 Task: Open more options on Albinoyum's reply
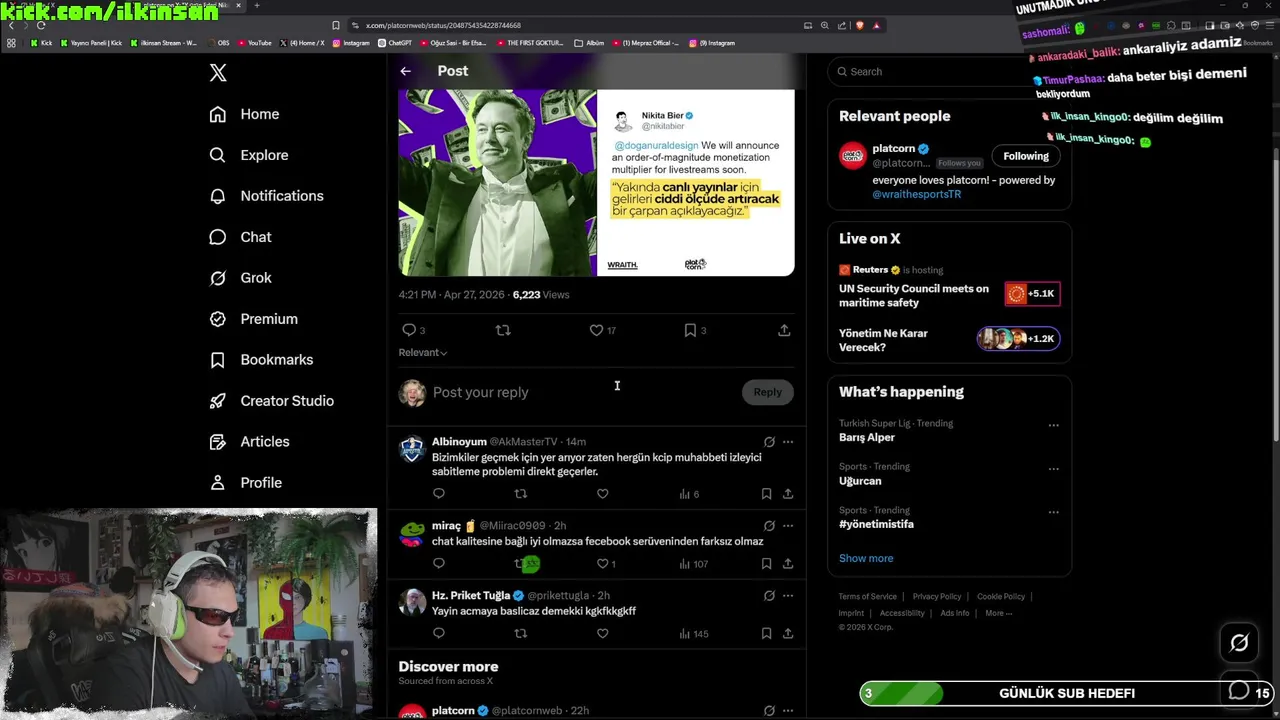(x=788, y=442)
